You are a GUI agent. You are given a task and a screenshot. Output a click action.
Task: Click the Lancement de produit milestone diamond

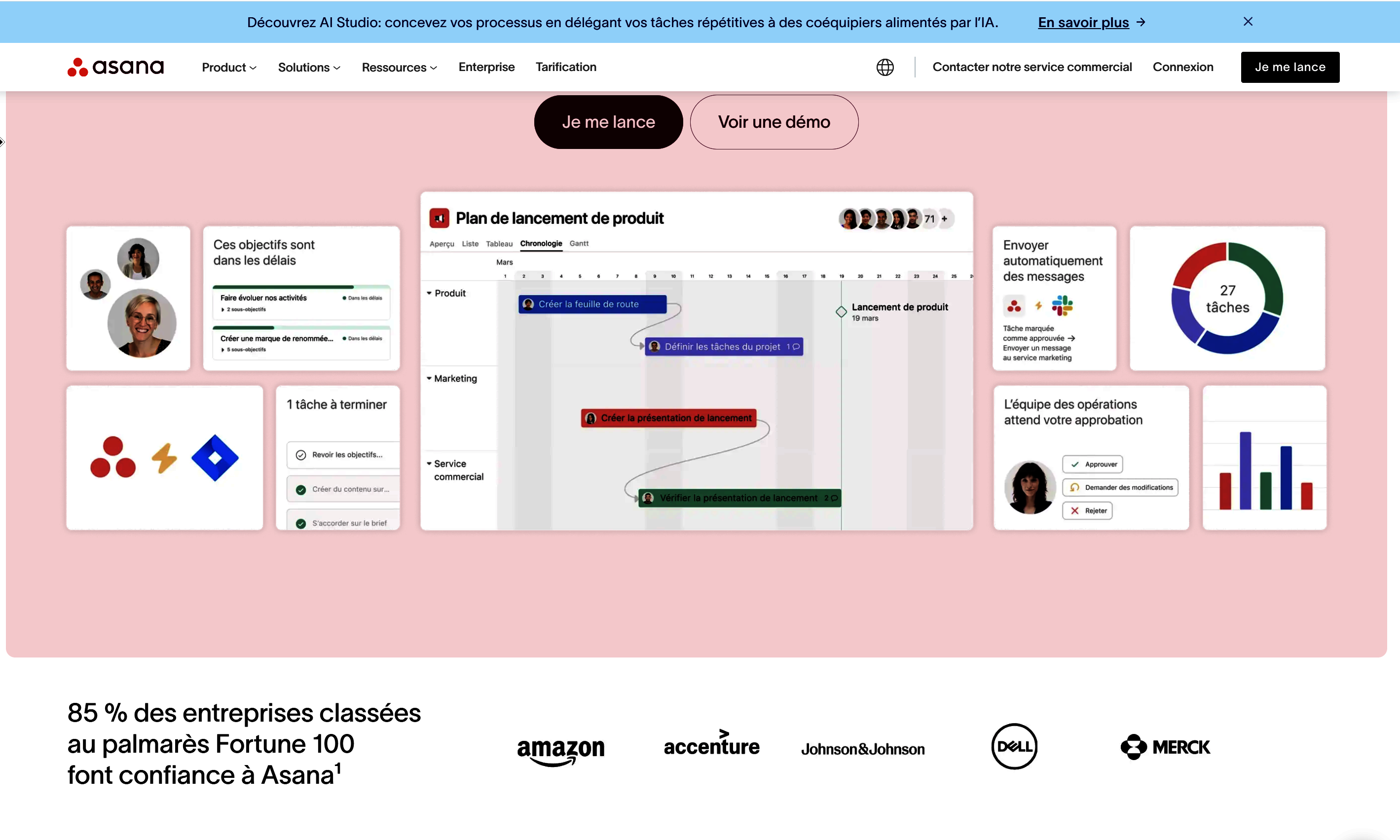[x=841, y=311]
